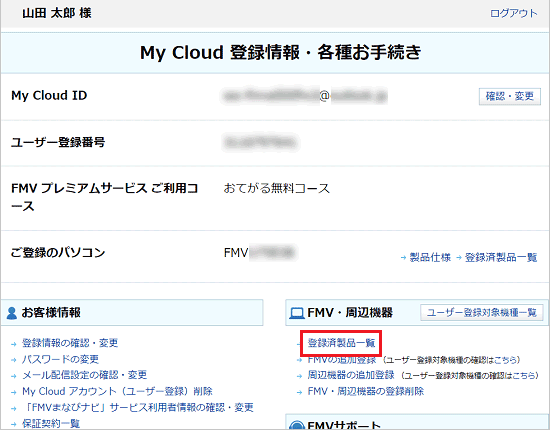Screen dimensions: 550x430
Task: Open 「FMVまなびナビ」サービス利用者情報の確認・変更 link
Action: pyautogui.click(x=138, y=407)
